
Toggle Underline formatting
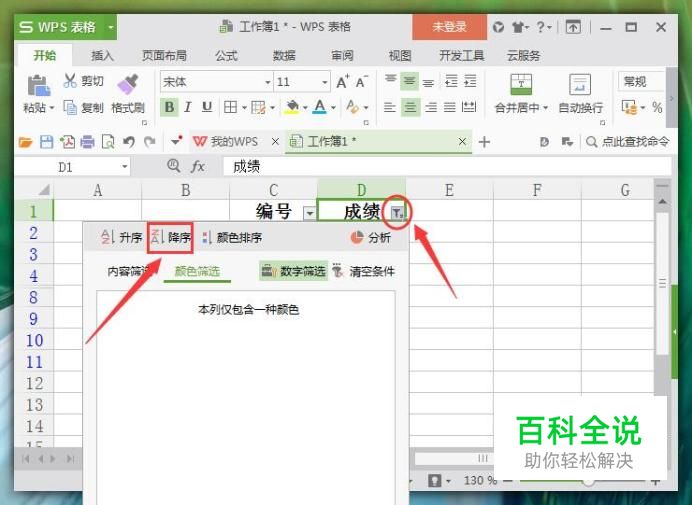tap(207, 107)
